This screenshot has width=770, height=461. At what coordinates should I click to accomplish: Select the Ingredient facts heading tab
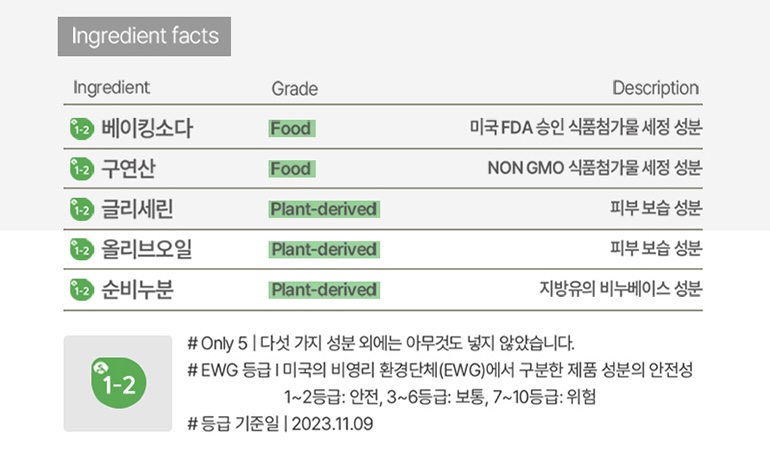pyautogui.click(x=144, y=36)
